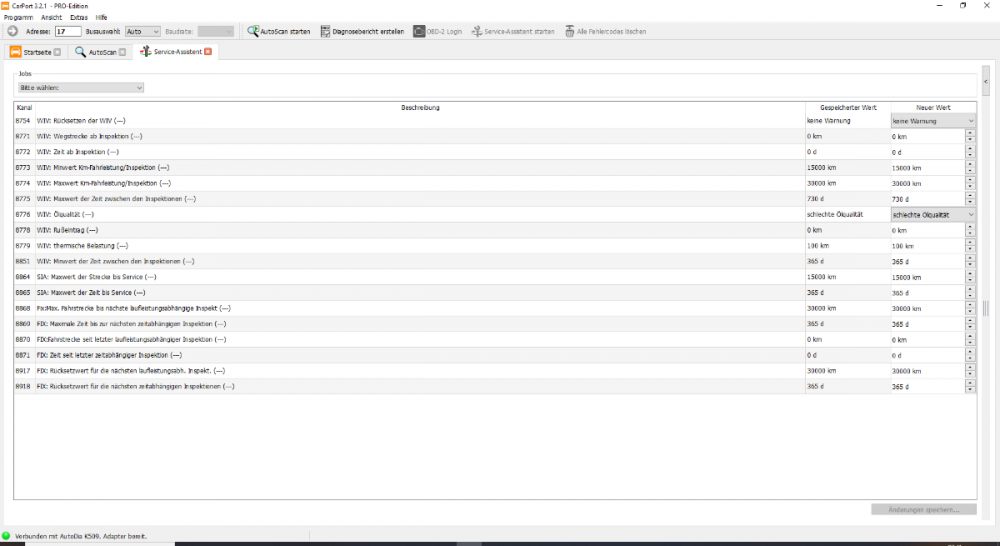Open the Programm menu

(18, 17)
